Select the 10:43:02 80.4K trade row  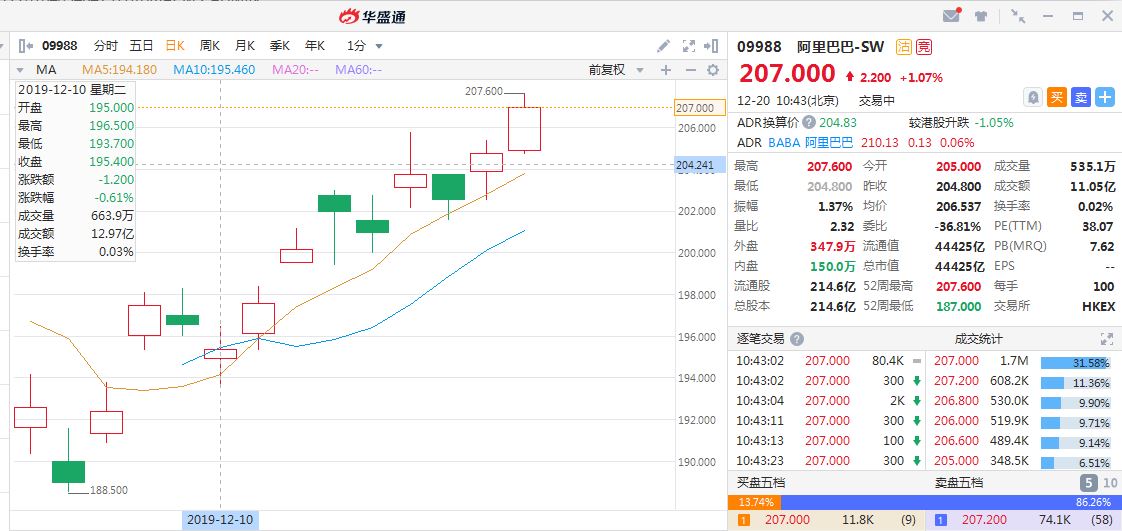click(828, 361)
